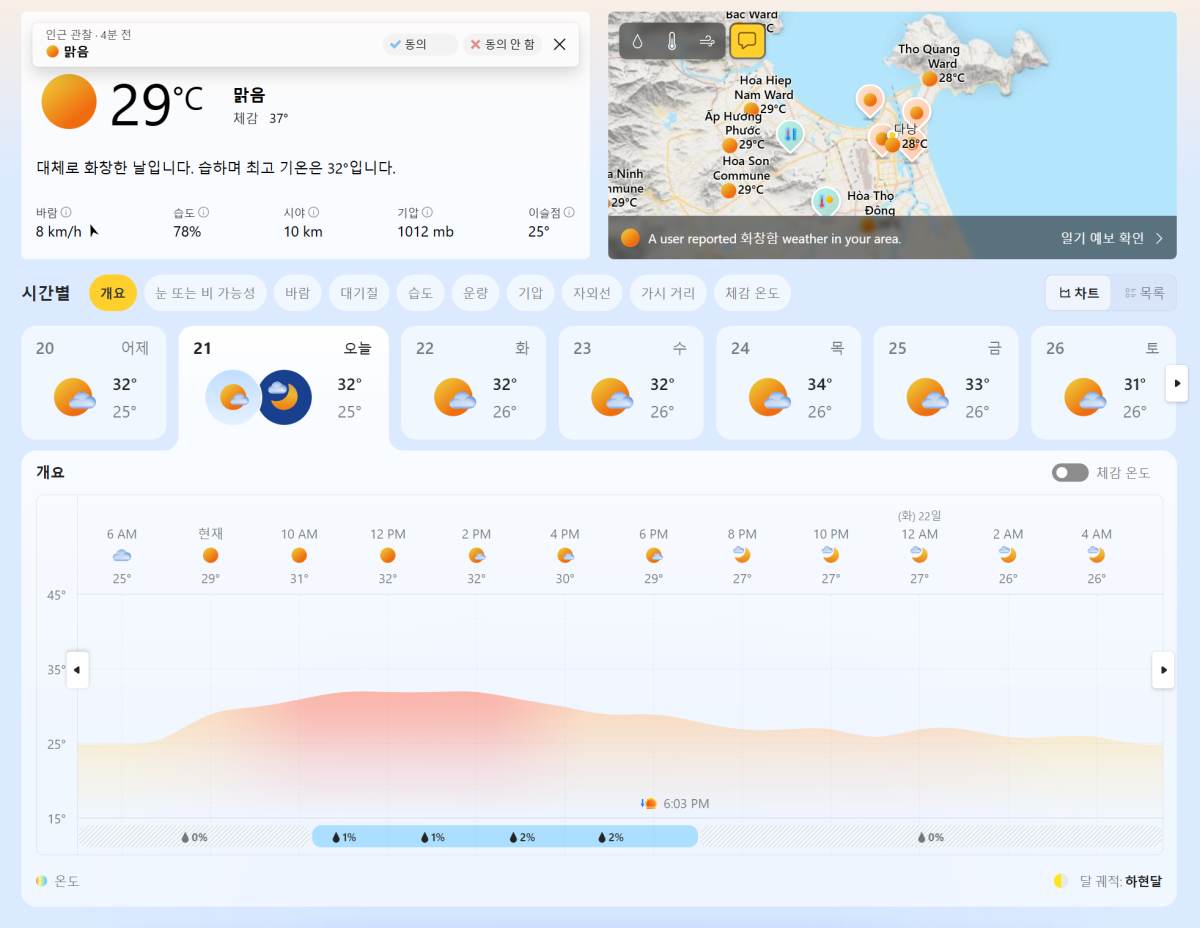Click the 78% humidity value
This screenshot has width=1200, height=928.
pos(187,231)
